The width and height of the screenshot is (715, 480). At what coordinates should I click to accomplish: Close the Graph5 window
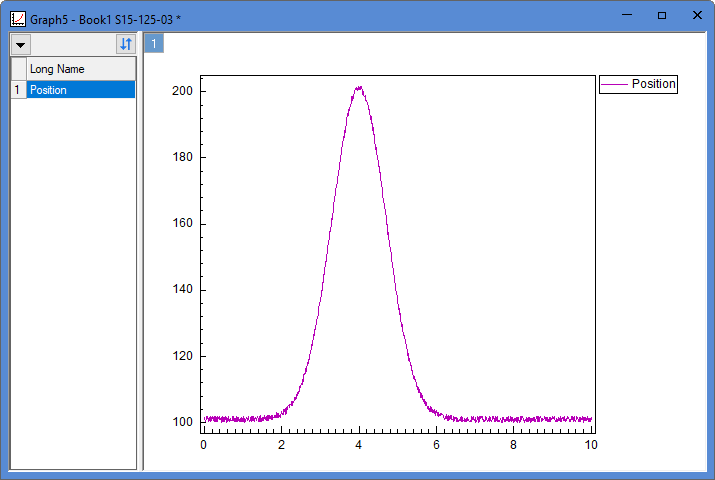[697, 15]
